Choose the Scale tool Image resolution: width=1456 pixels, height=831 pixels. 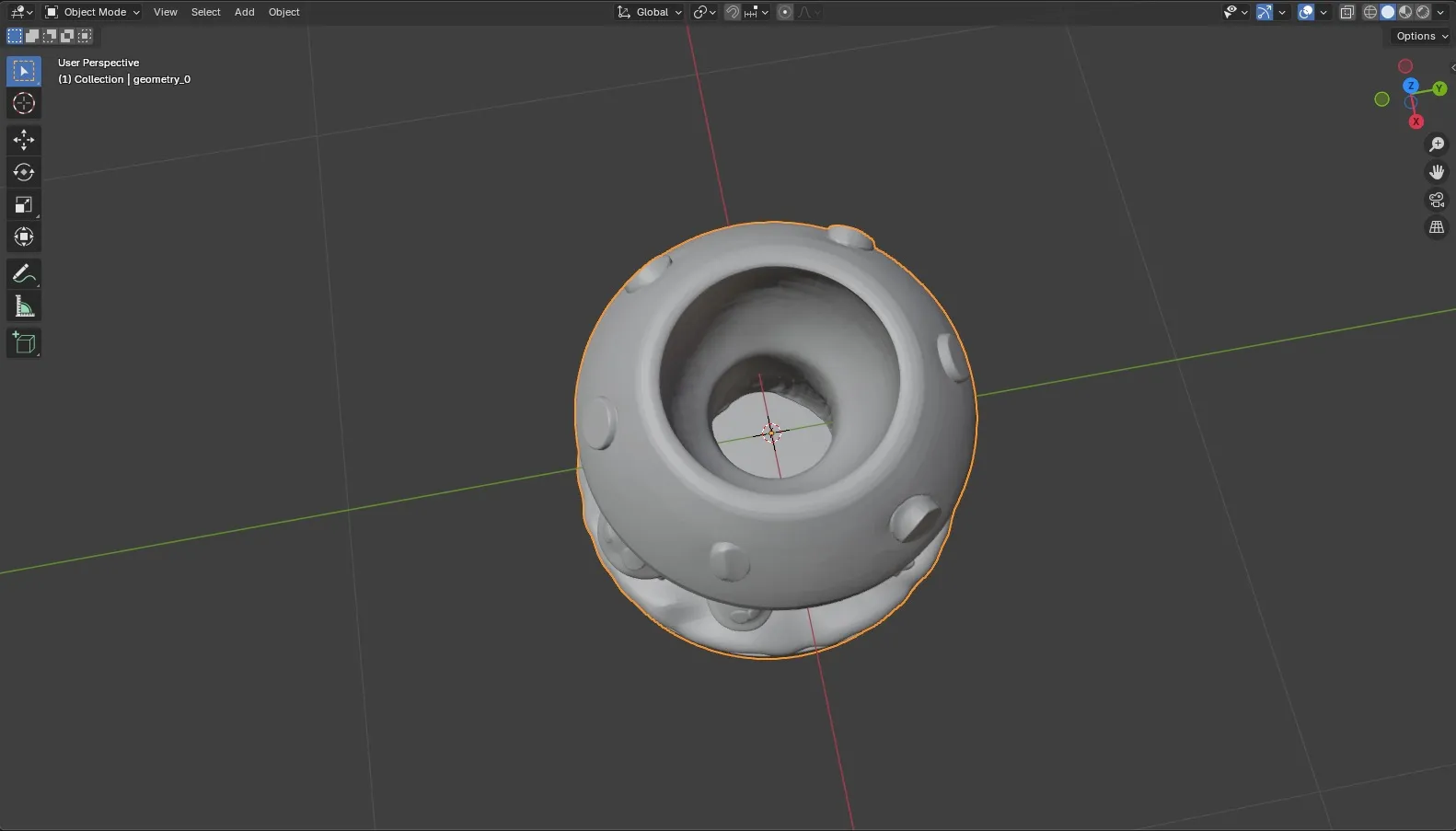[x=24, y=204]
